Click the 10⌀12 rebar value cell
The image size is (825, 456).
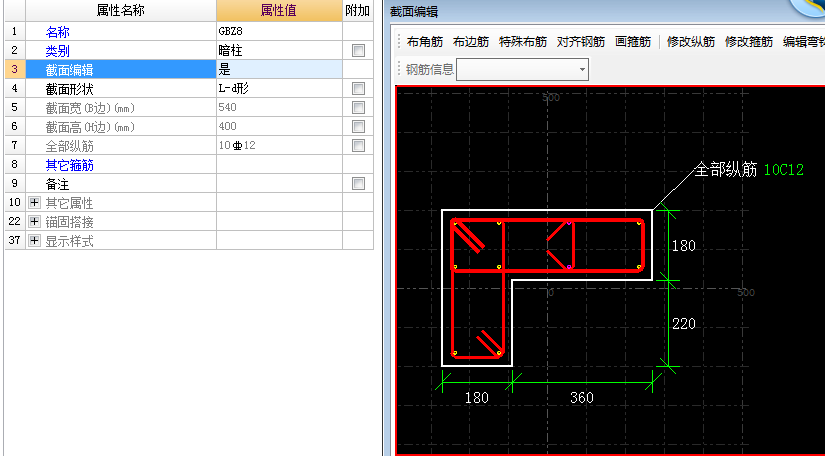coord(279,145)
